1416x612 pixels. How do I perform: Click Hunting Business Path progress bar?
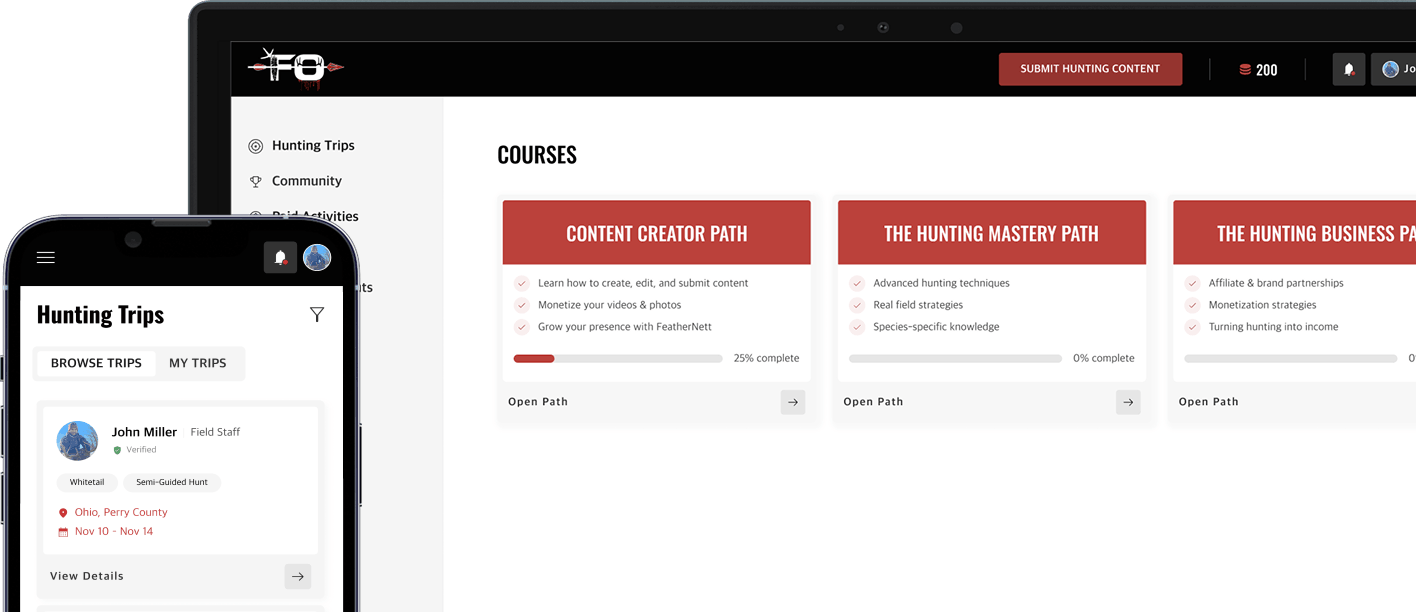[x=1291, y=358]
